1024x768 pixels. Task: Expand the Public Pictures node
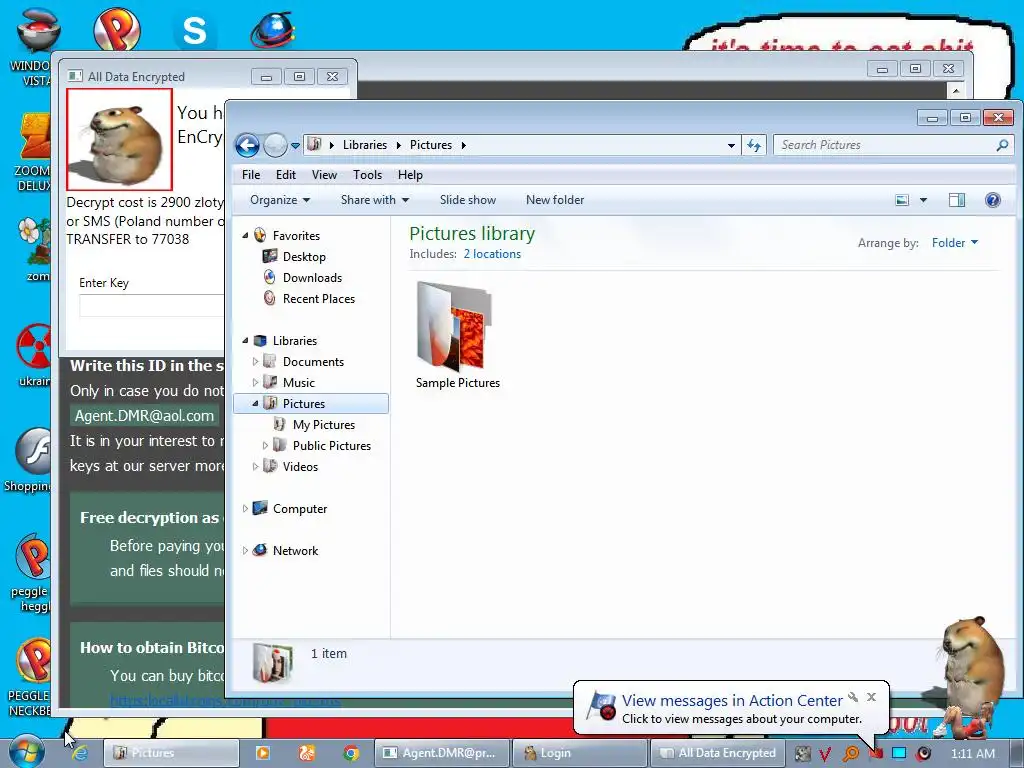coord(265,445)
